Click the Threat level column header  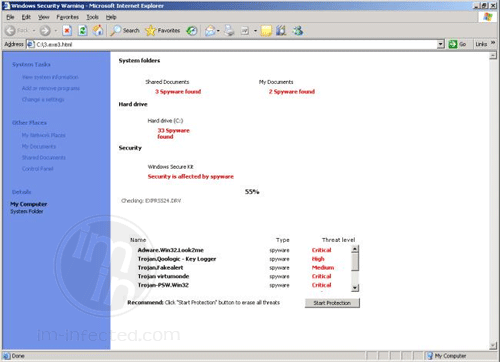coord(338,240)
